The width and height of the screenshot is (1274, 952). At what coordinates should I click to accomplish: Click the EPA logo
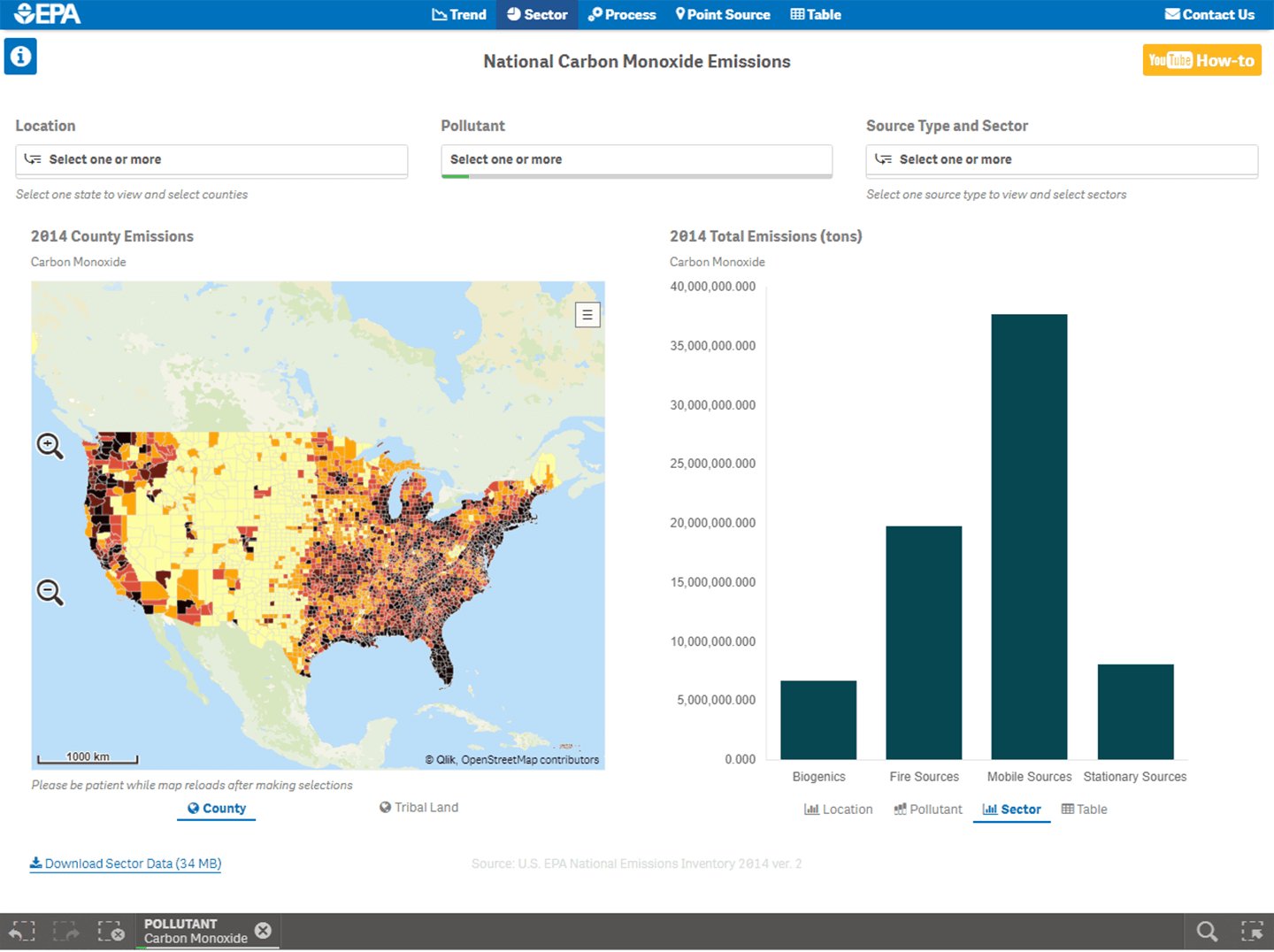tap(48, 14)
